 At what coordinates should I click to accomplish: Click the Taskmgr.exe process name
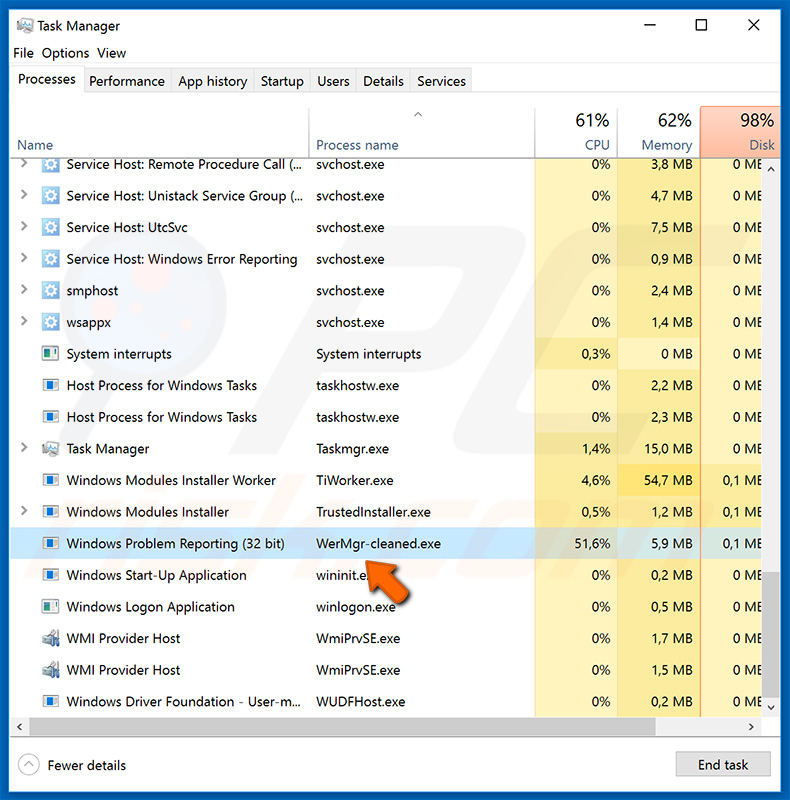352,448
